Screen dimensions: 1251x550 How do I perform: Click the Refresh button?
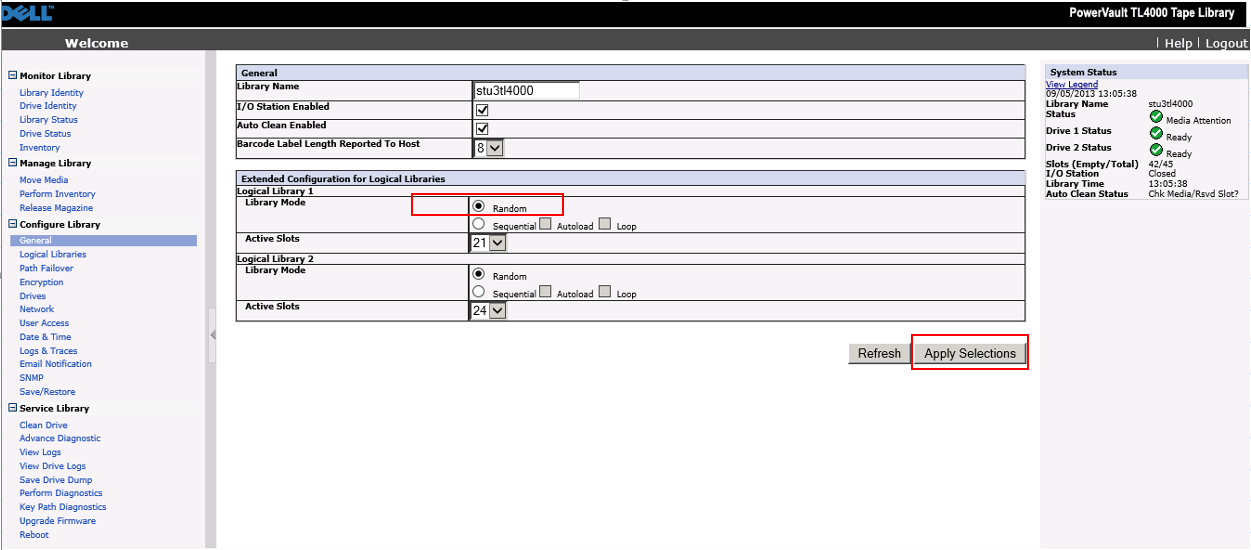point(879,353)
